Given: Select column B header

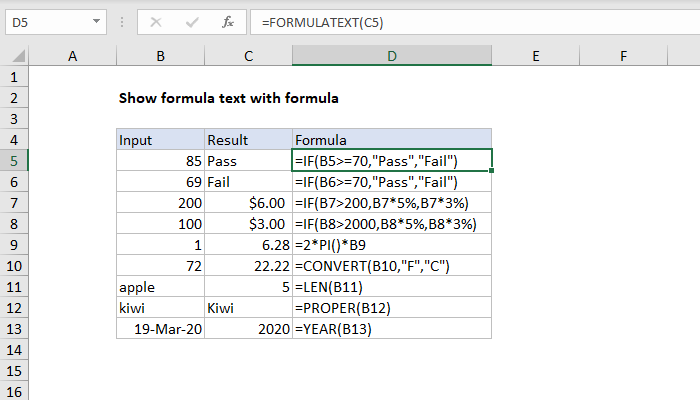Looking at the screenshot, I should click(x=160, y=57).
